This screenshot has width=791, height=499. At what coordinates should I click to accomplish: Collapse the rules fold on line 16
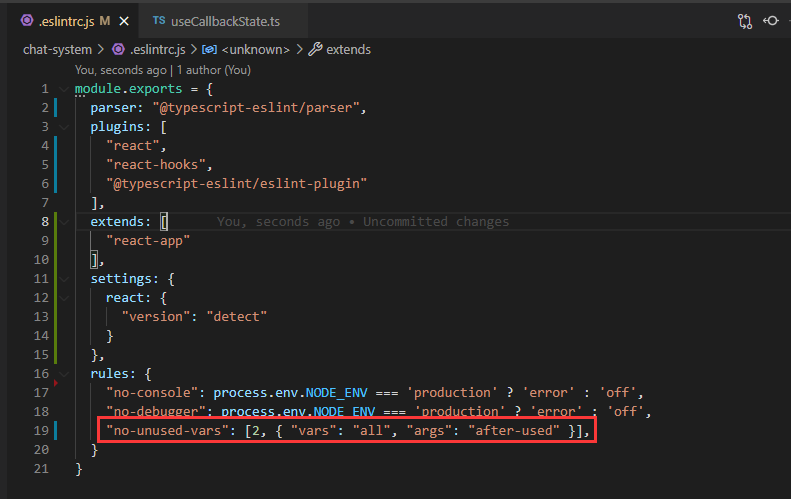64,374
